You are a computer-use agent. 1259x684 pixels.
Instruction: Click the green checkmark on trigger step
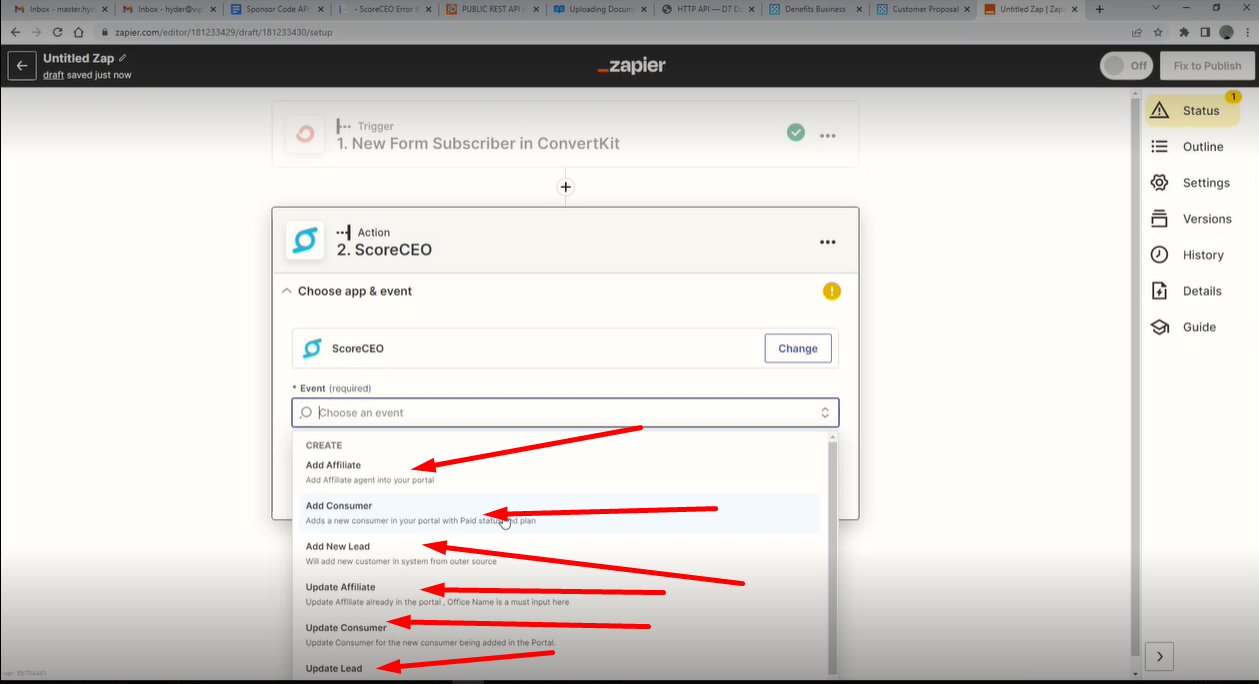tap(795, 132)
